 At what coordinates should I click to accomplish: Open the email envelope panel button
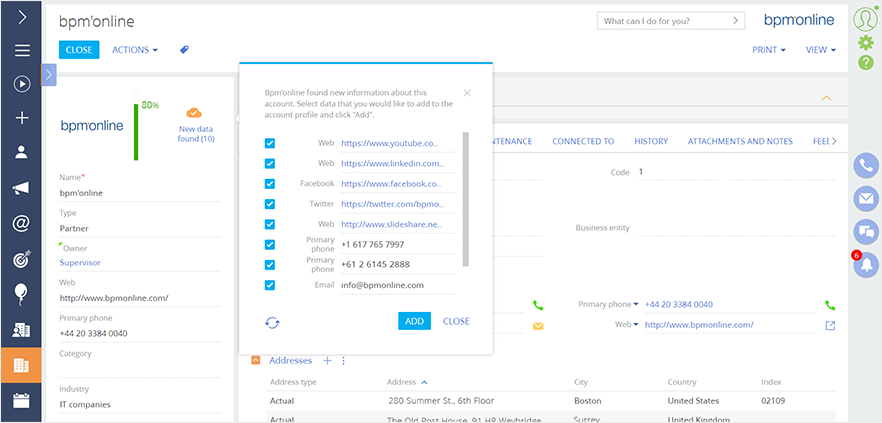coord(866,199)
